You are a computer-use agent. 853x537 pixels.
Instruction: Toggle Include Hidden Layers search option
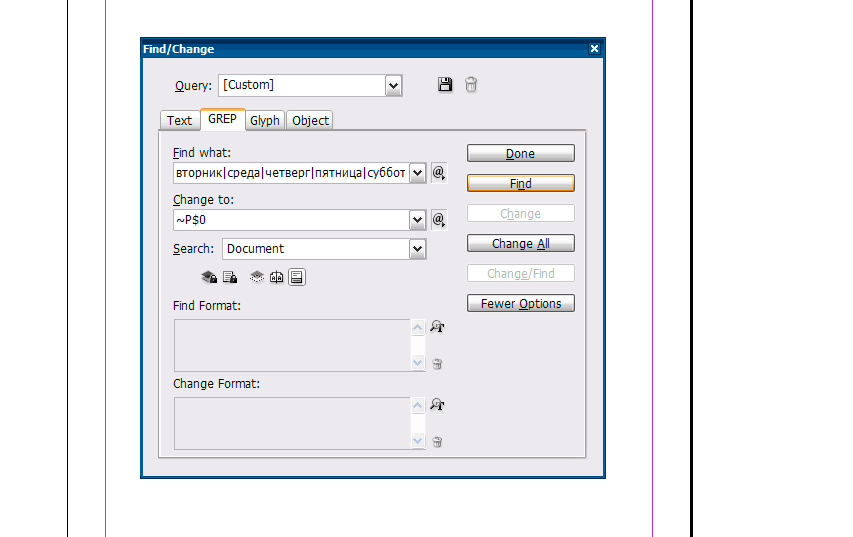coord(257,277)
